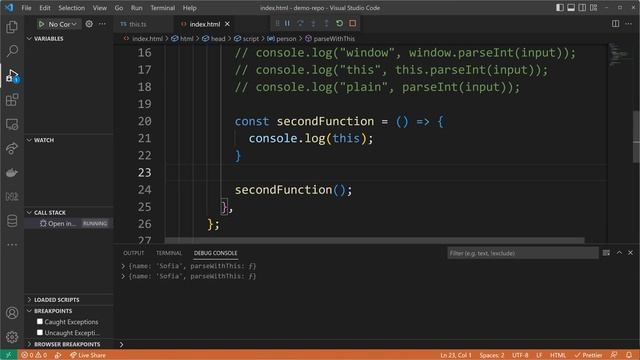Open Live Share icon in activity bar
640x360 pixels.
pos(12,148)
